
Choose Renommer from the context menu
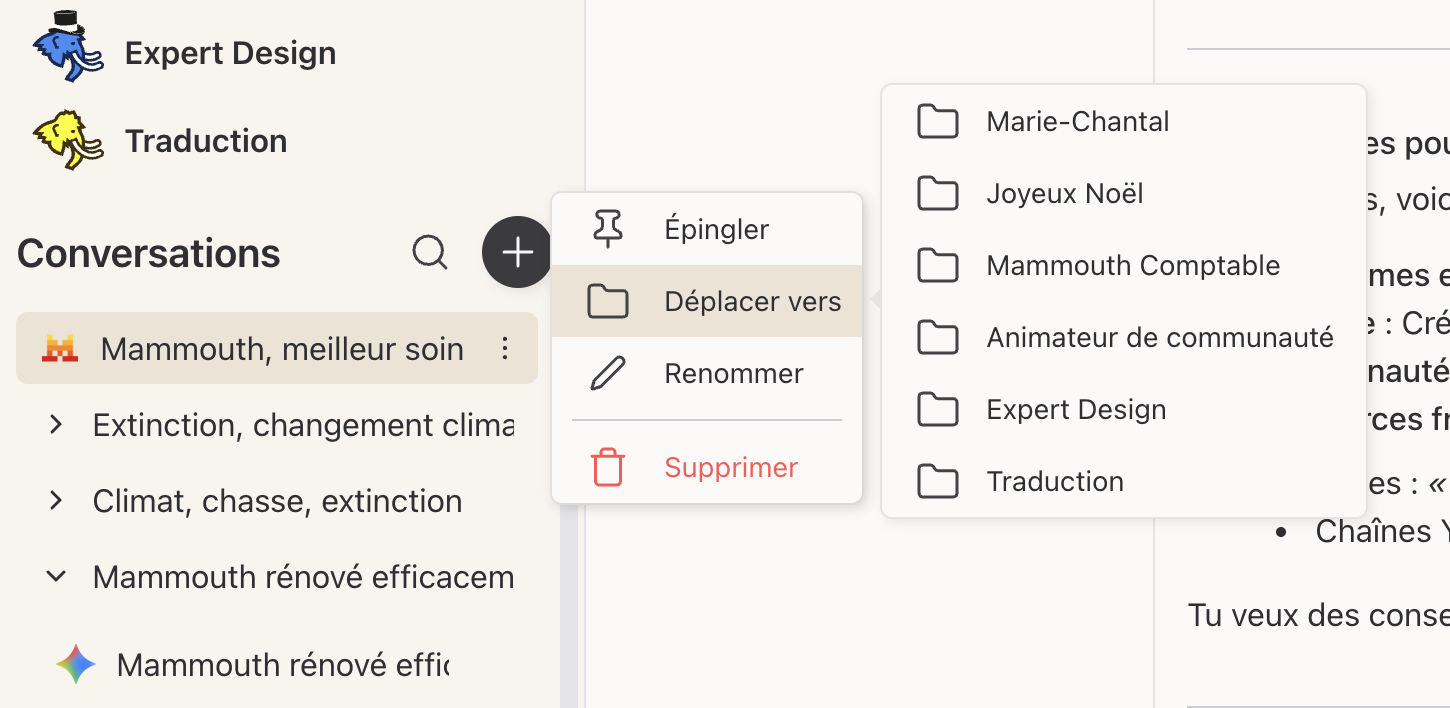(x=733, y=374)
